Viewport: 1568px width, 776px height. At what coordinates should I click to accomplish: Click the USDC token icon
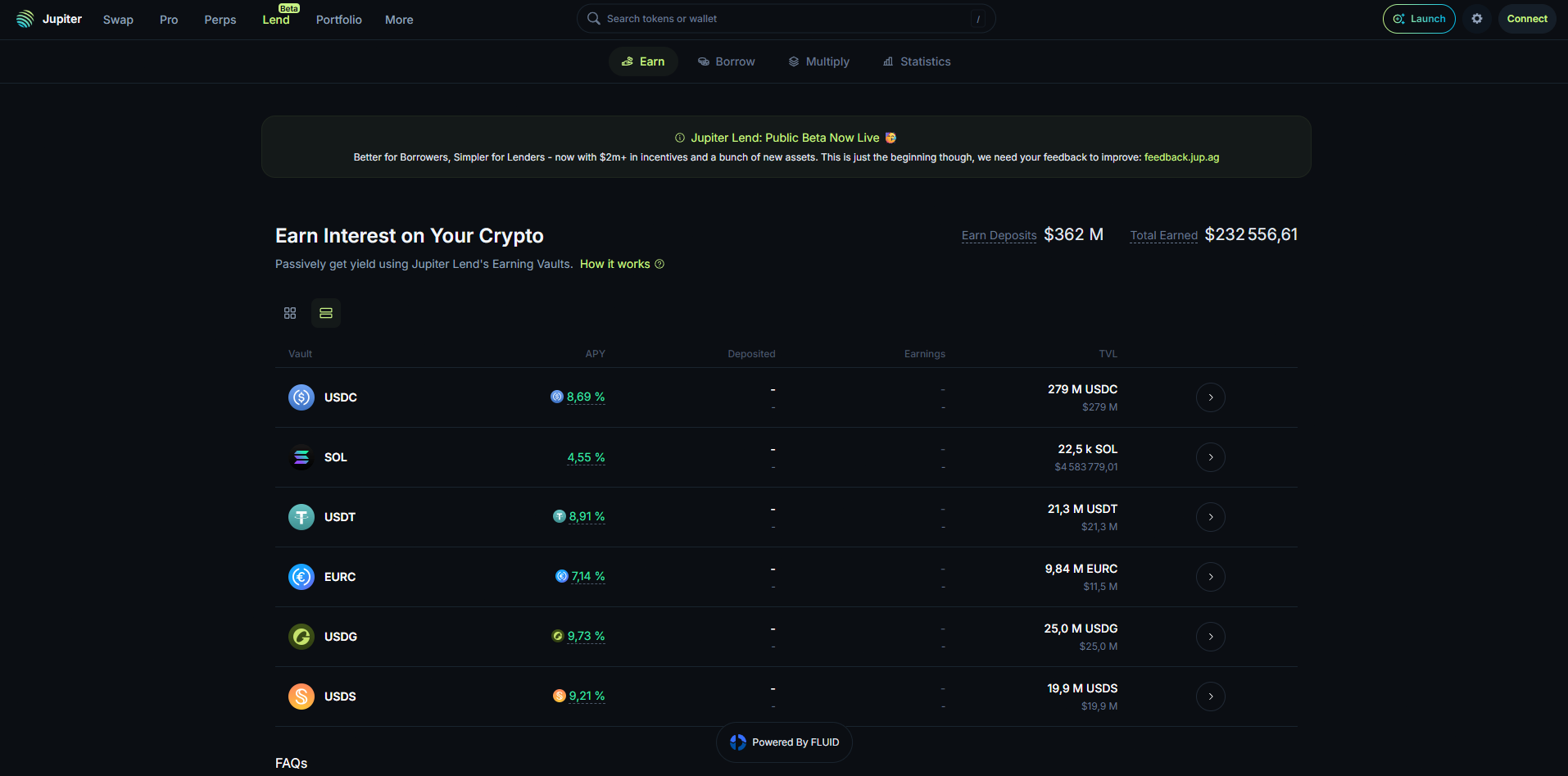tap(301, 397)
